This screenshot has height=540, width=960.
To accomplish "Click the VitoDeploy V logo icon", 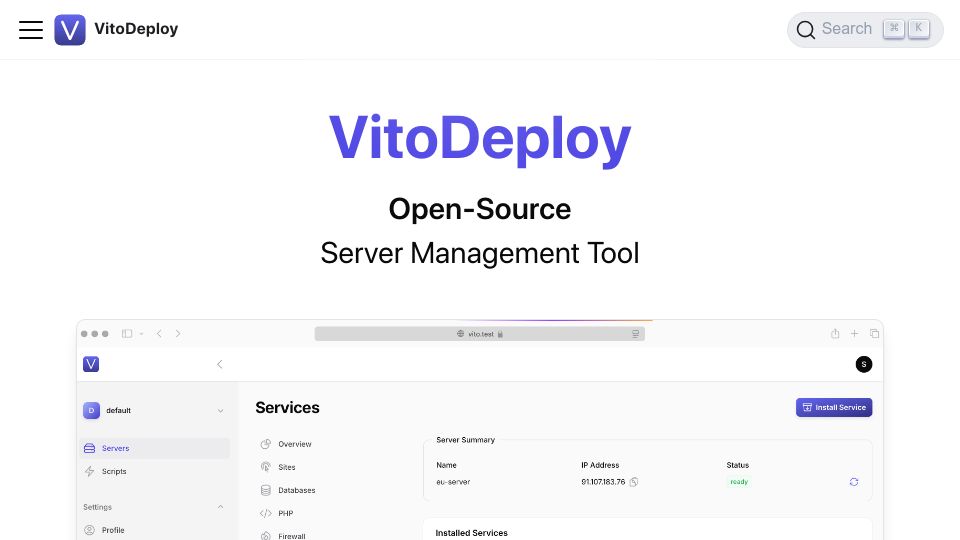I will click(70, 29).
